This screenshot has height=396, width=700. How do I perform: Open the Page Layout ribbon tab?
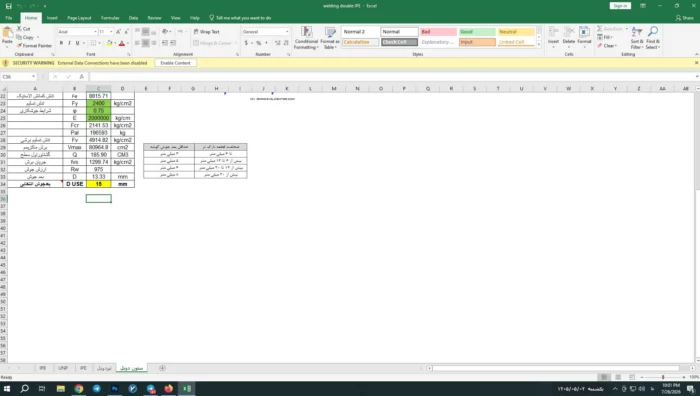79,18
